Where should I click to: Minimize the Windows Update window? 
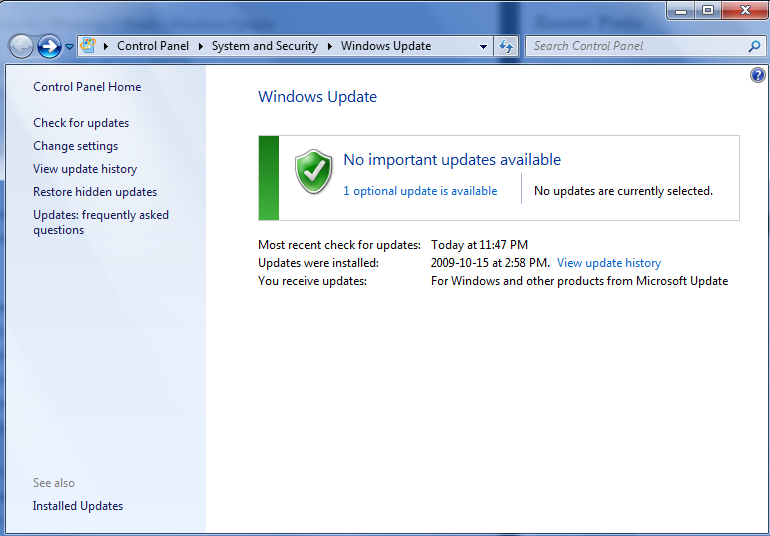tap(681, 11)
